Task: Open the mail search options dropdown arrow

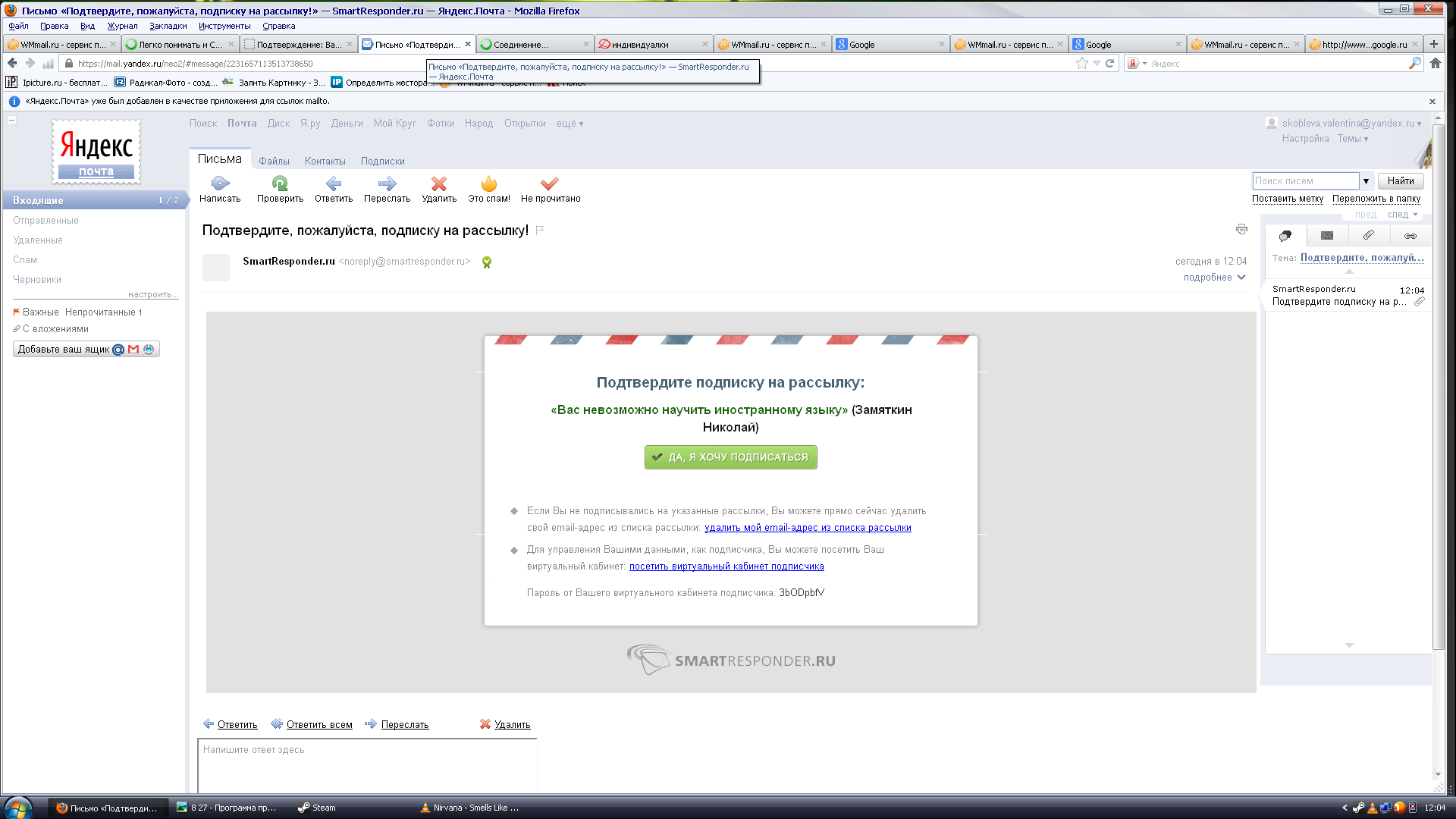Action: pyautogui.click(x=1366, y=181)
